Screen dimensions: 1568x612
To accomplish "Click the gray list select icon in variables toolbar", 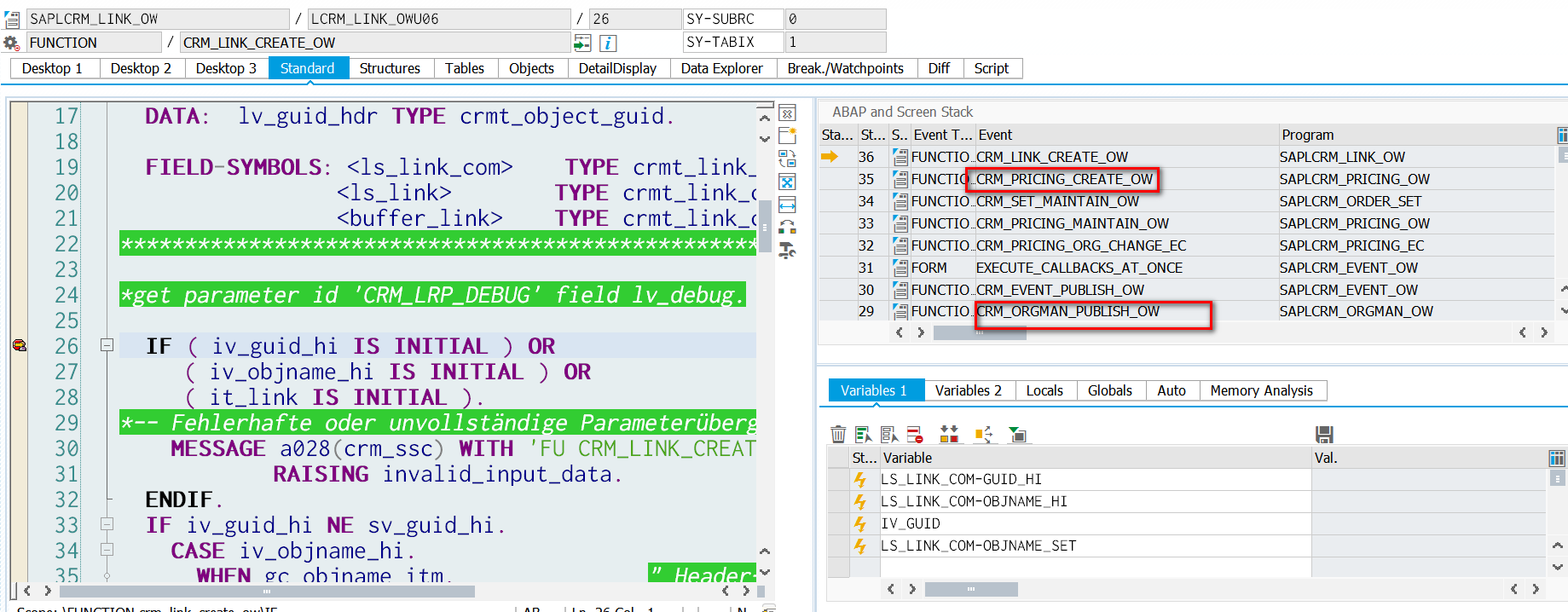I will pos(889,435).
